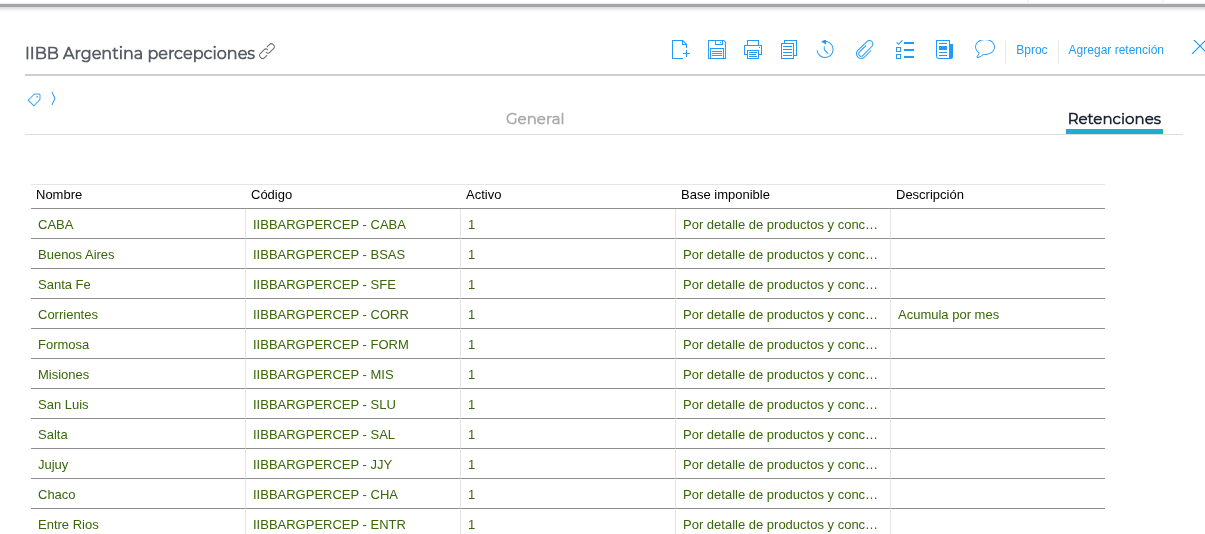The width and height of the screenshot is (1205, 534).
Task: Open history with the clock arrow icon
Action: point(825,49)
